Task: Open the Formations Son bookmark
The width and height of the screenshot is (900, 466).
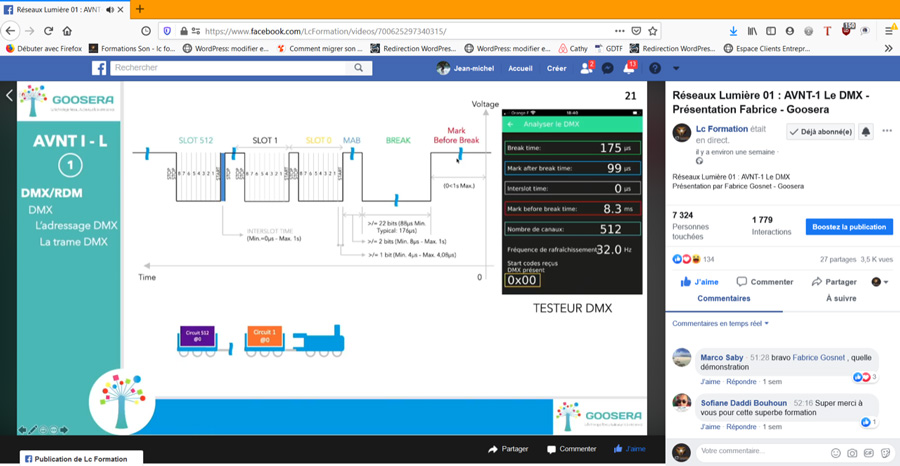Action: [x=132, y=49]
